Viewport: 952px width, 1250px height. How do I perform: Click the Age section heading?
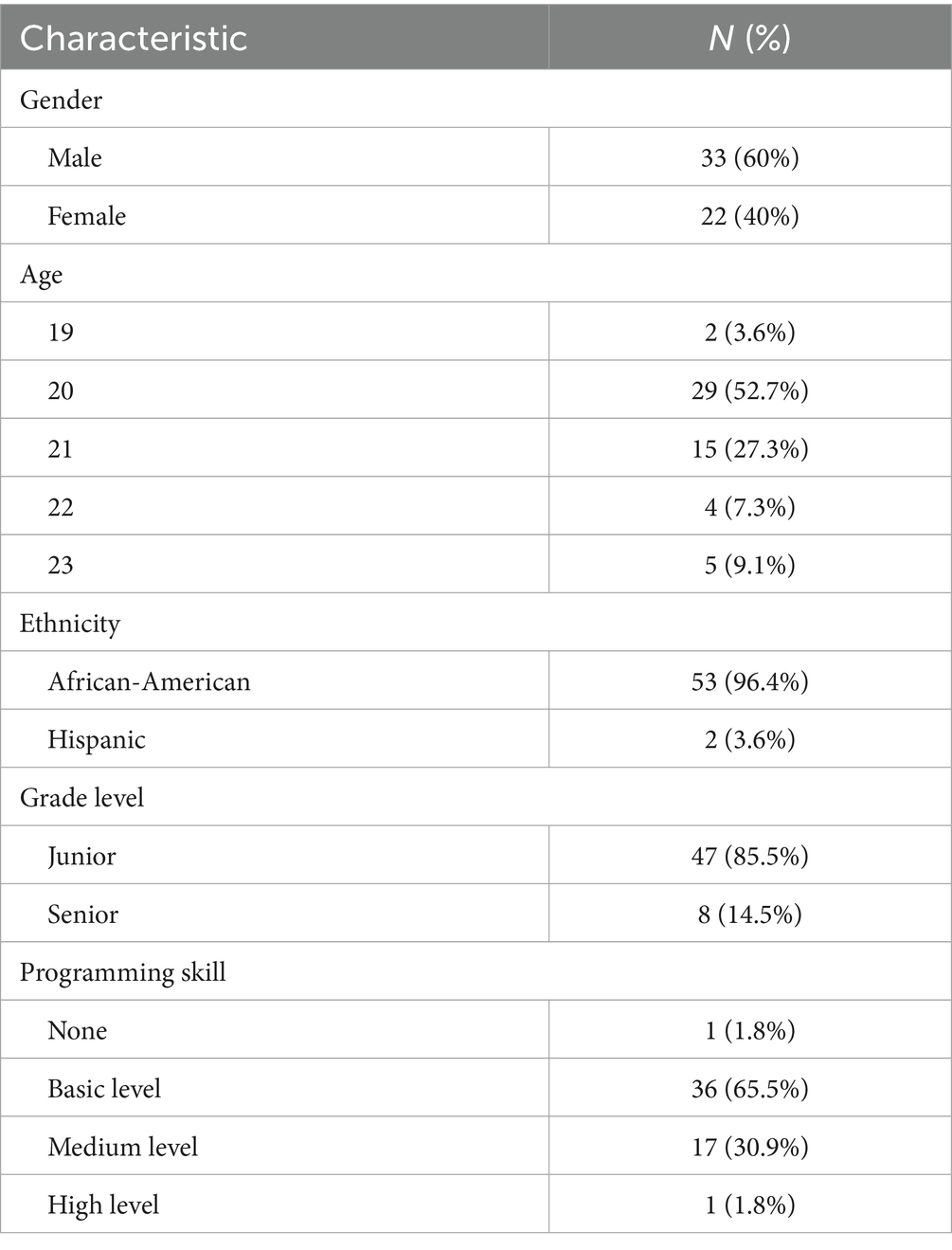42,274
